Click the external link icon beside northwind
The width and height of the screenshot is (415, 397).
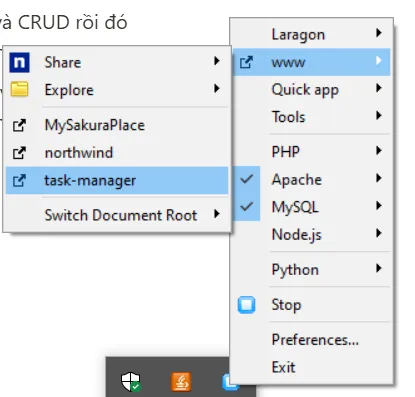[19, 153]
